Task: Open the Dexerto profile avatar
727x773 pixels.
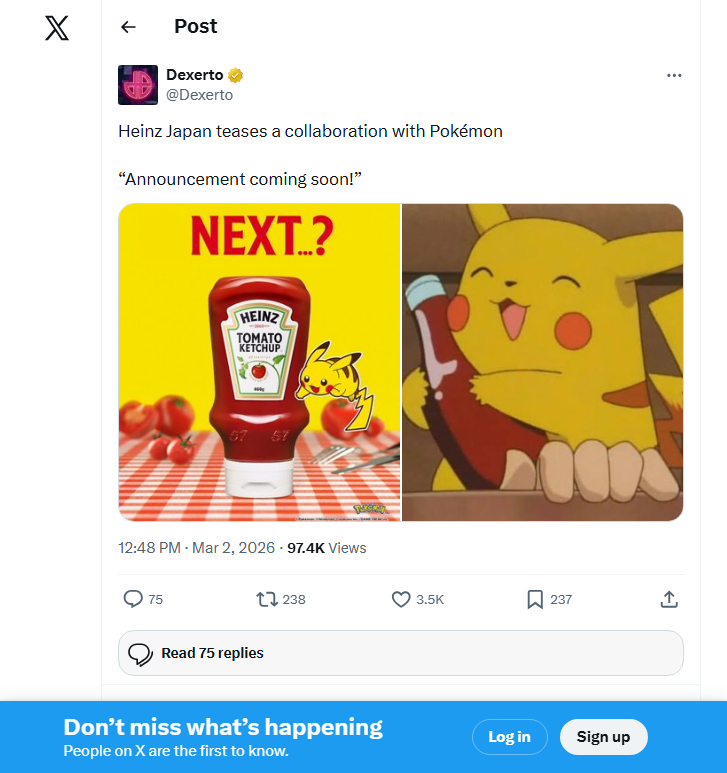Action: coord(137,85)
